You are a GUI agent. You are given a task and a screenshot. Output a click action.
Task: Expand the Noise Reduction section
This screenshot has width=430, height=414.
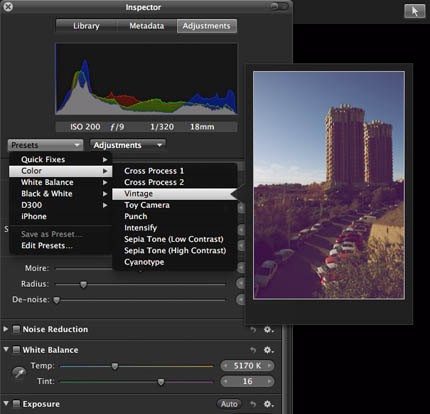tap(6, 329)
